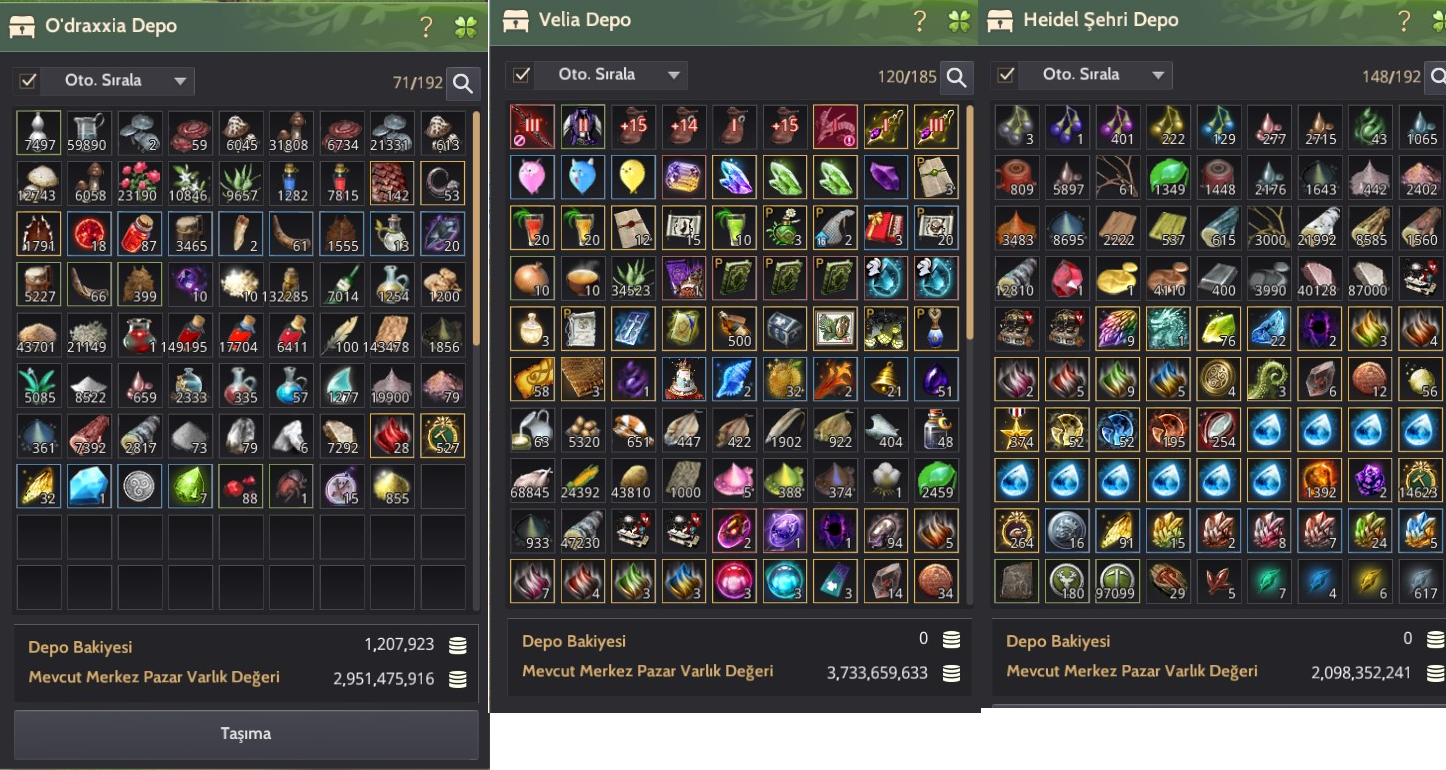The width and height of the screenshot is (1446, 770).
Task: Click the Taşıma button
Action: point(246,734)
